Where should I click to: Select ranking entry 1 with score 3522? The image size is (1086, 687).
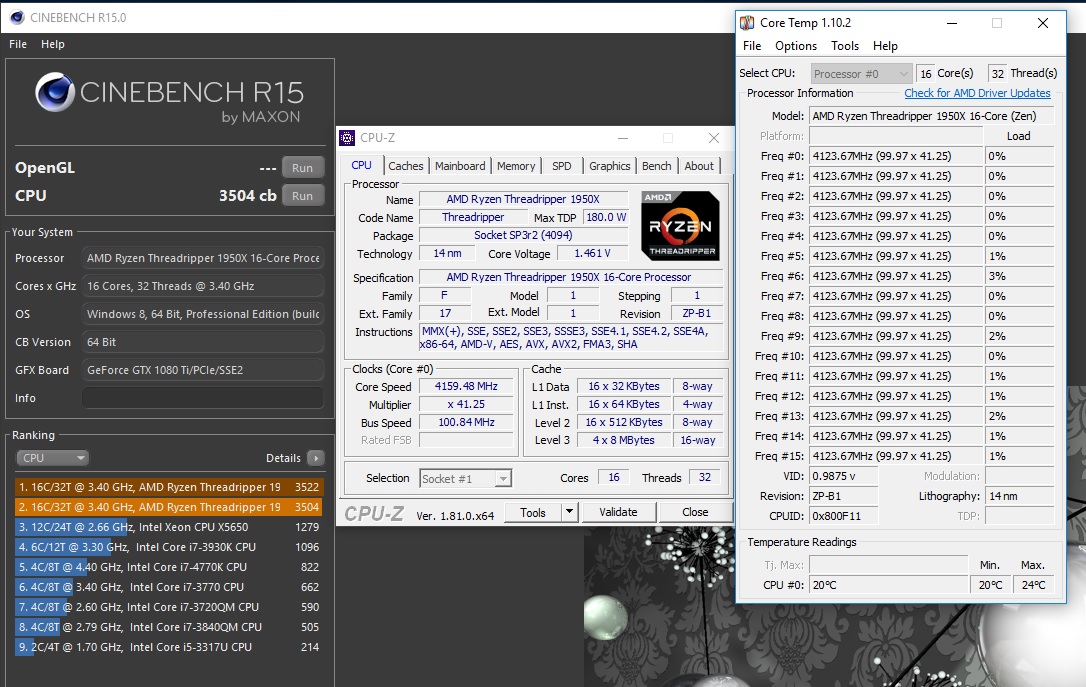[x=168, y=487]
